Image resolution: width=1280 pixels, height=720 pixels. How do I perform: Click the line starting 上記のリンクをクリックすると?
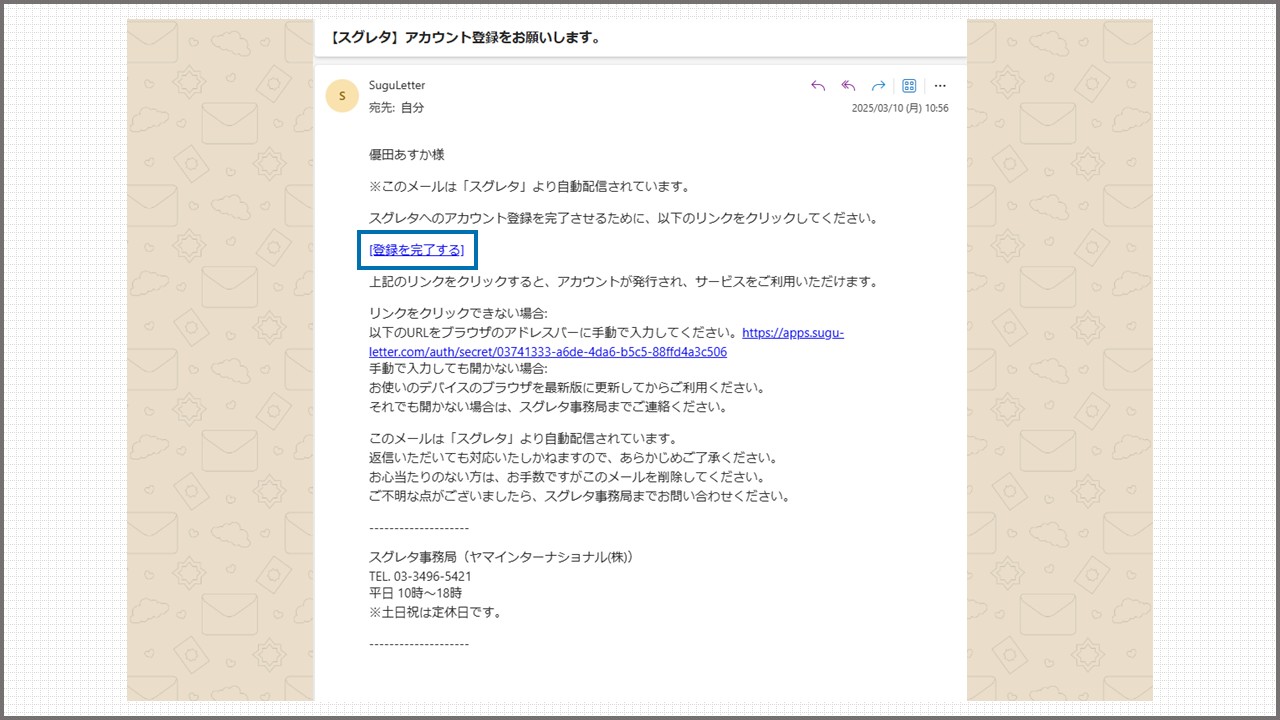623,282
